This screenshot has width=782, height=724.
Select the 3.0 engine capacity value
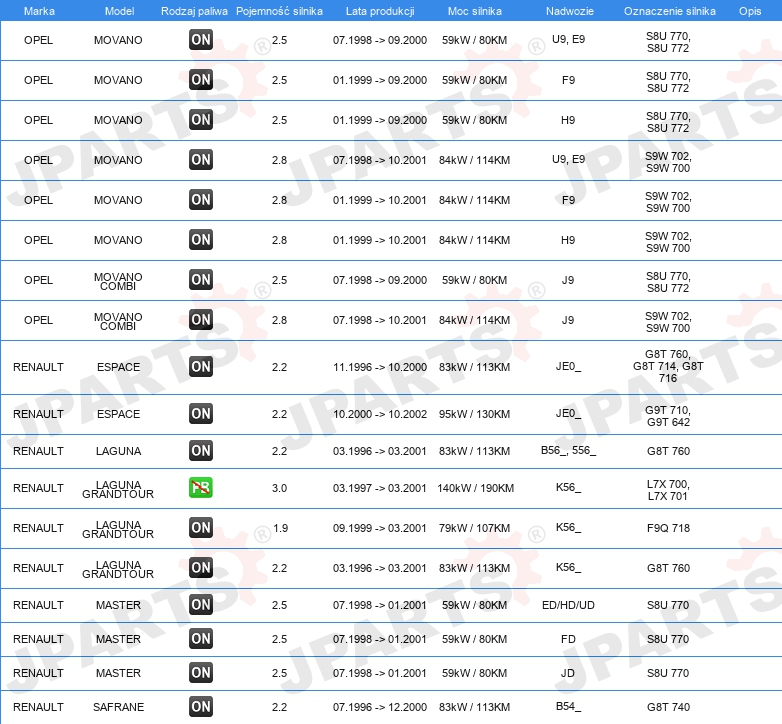pyautogui.click(x=279, y=488)
